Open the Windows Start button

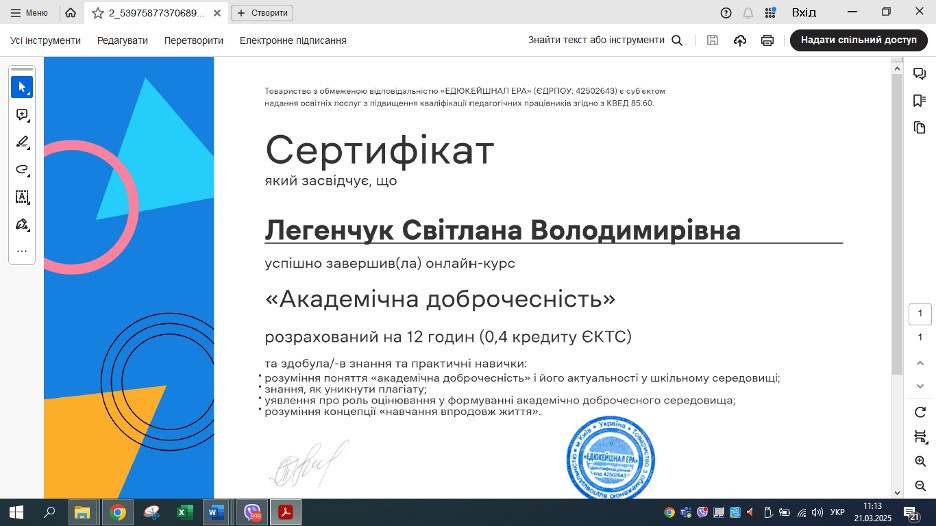pyautogui.click(x=16, y=512)
